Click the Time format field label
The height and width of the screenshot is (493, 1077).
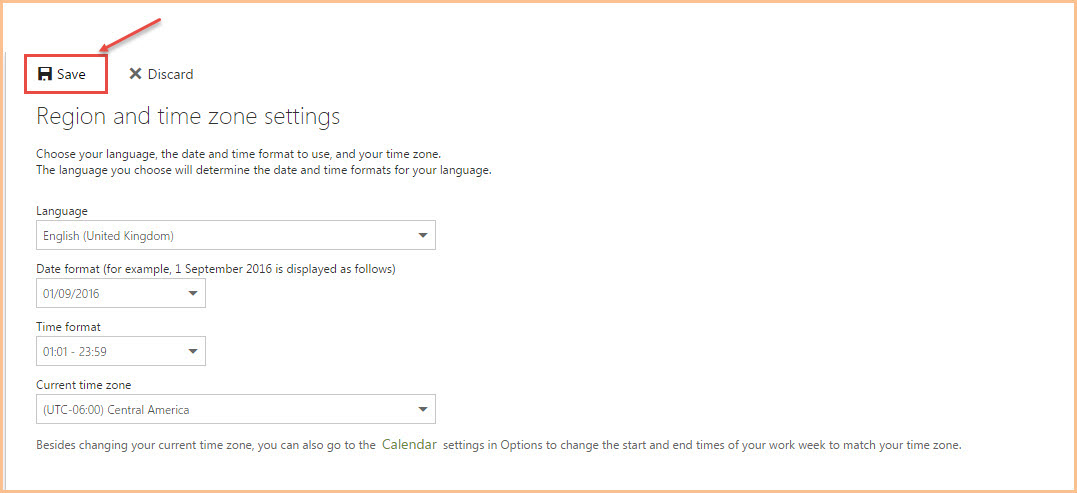click(x=68, y=327)
